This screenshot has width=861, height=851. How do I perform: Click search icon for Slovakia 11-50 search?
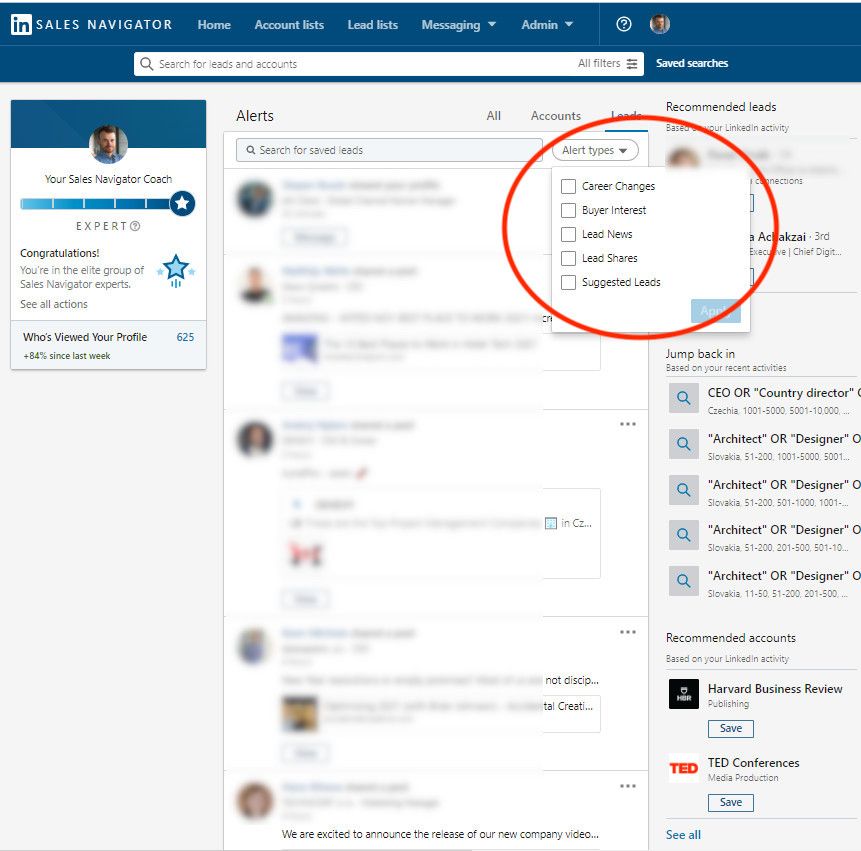683,581
